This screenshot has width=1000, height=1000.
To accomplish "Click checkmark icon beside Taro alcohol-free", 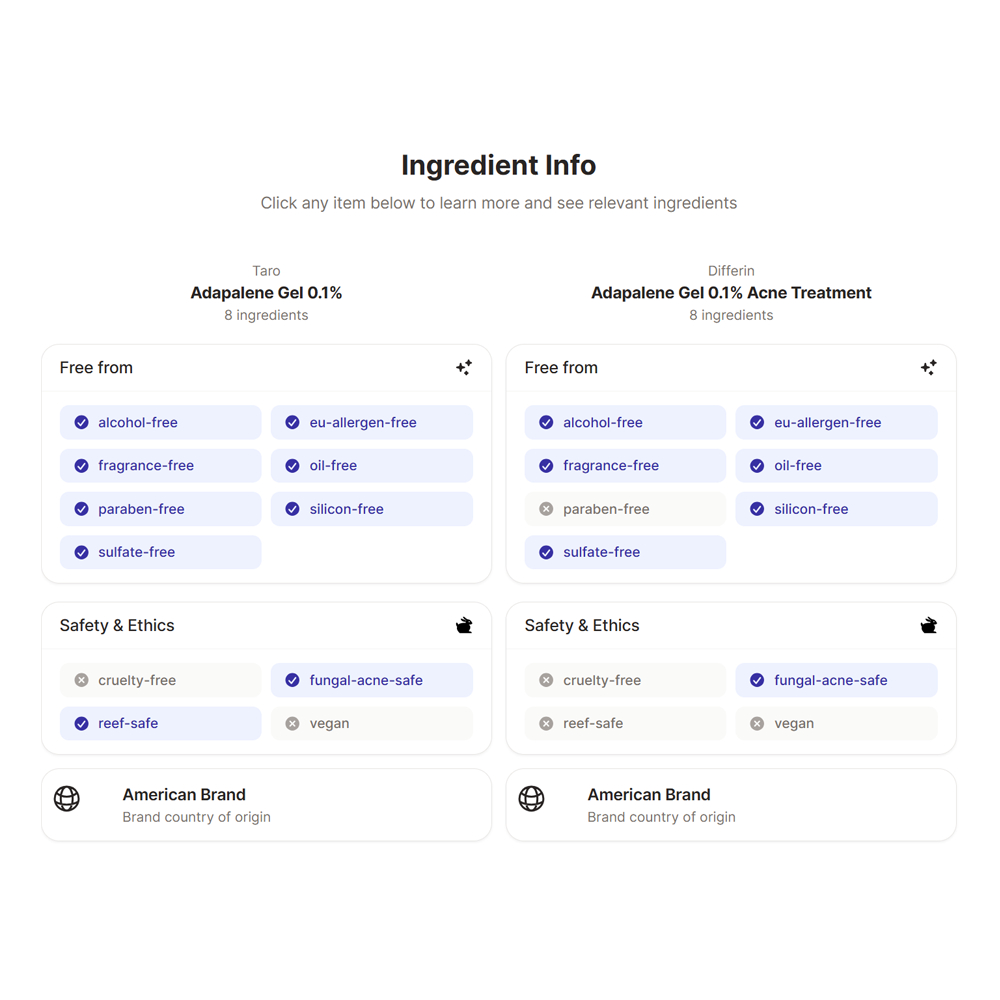I will click(x=82, y=423).
